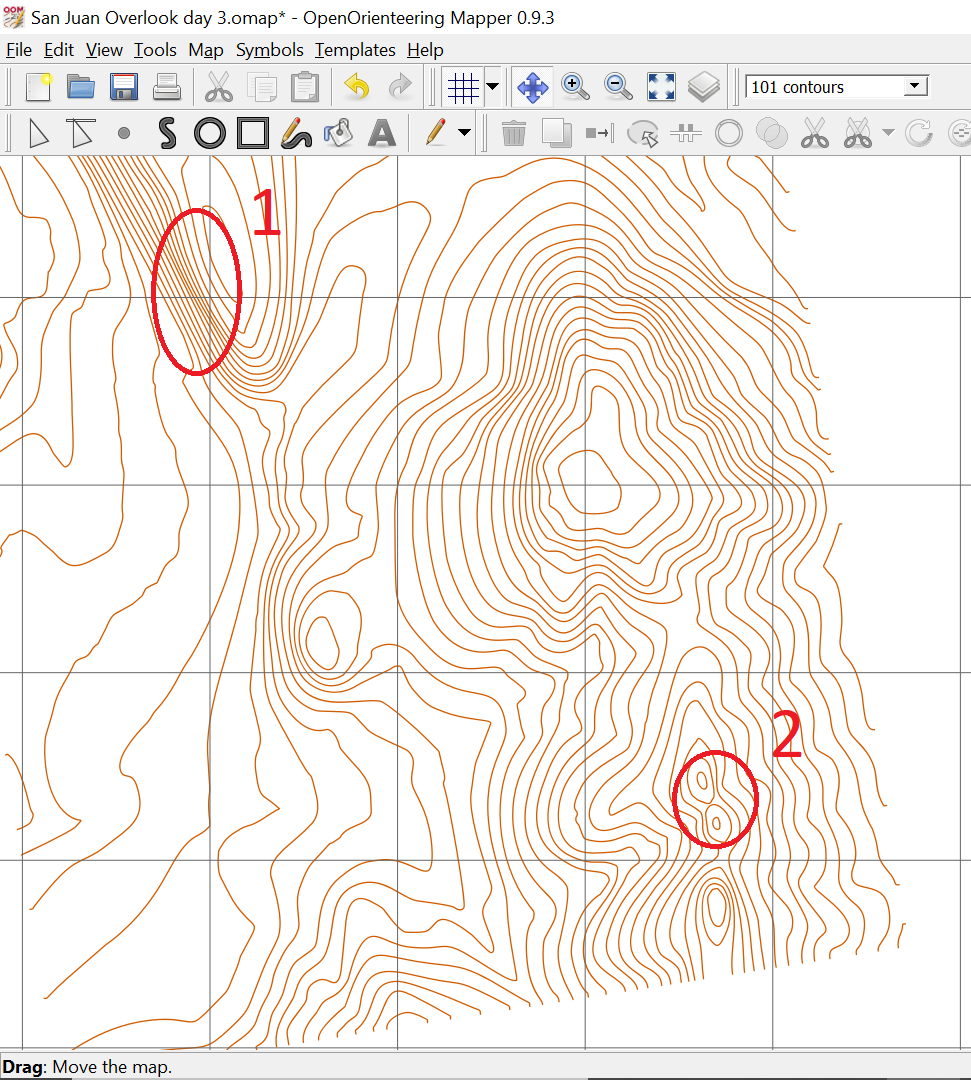Click the Print icon
Image resolution: width=971 pixels, height=1080 pixels.
click(x=167, y=88)
